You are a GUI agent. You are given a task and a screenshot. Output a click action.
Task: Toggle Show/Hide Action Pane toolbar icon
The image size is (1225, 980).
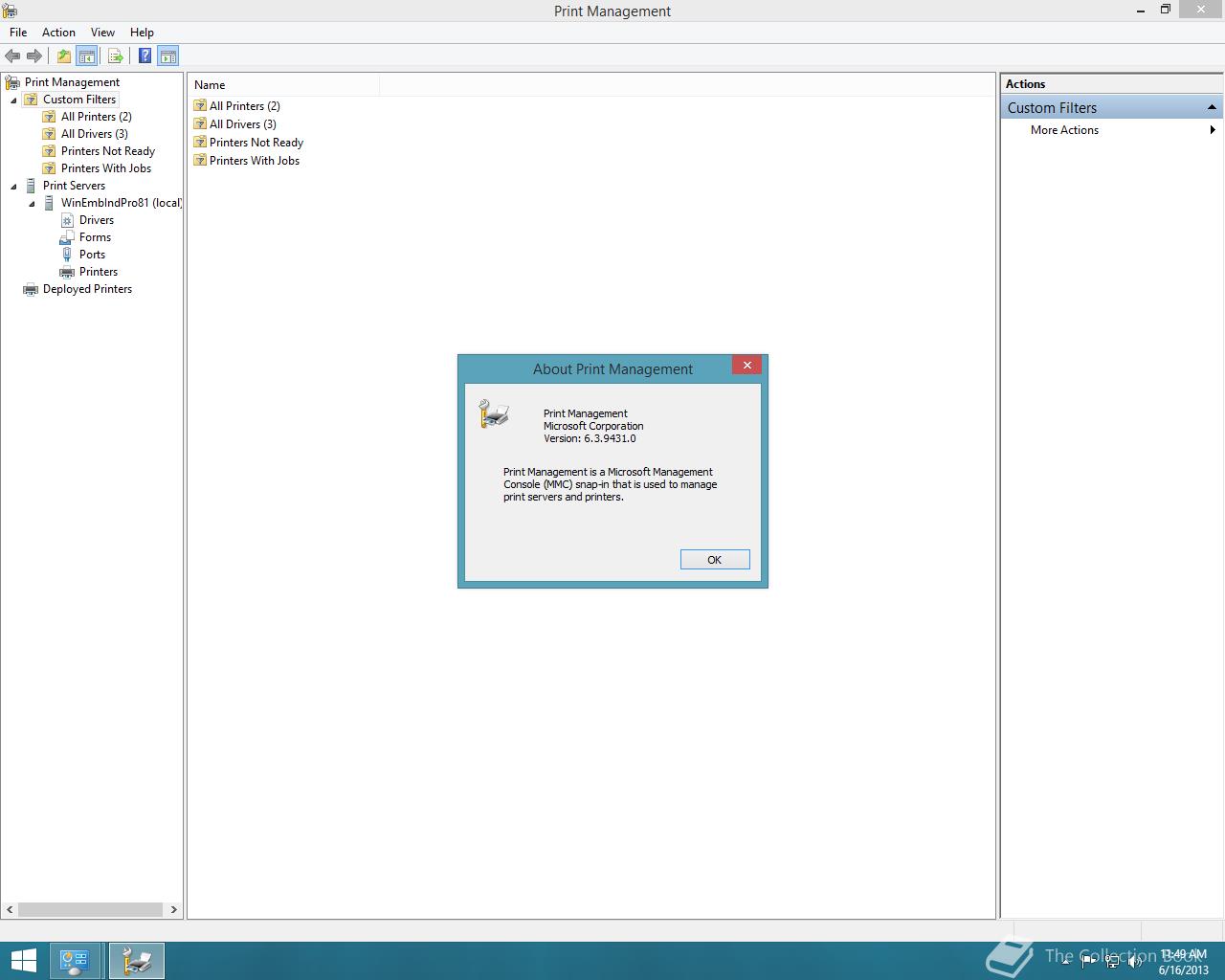tap(168, 56)
